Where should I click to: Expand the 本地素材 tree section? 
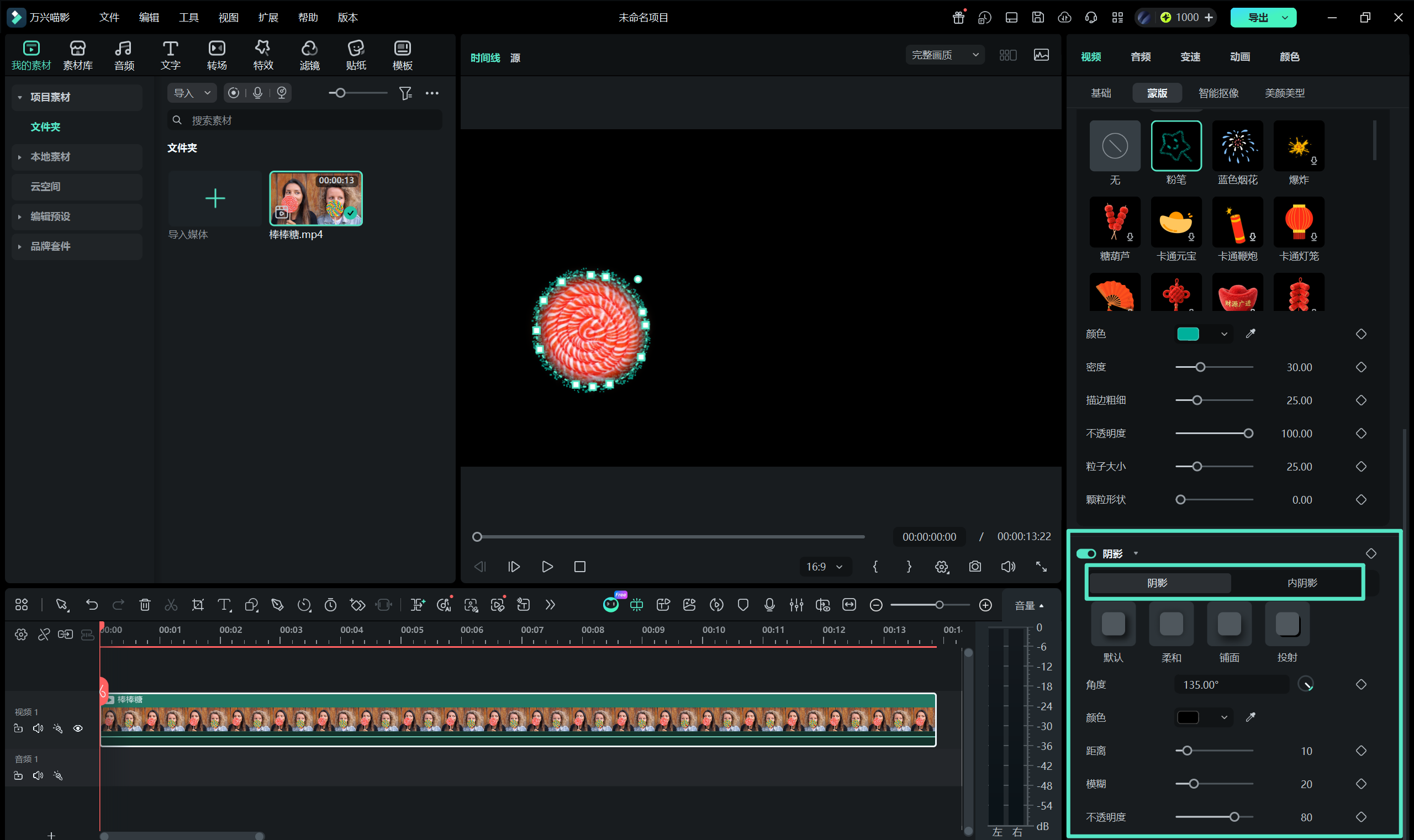pyautogui.click(x=20, y=157)
